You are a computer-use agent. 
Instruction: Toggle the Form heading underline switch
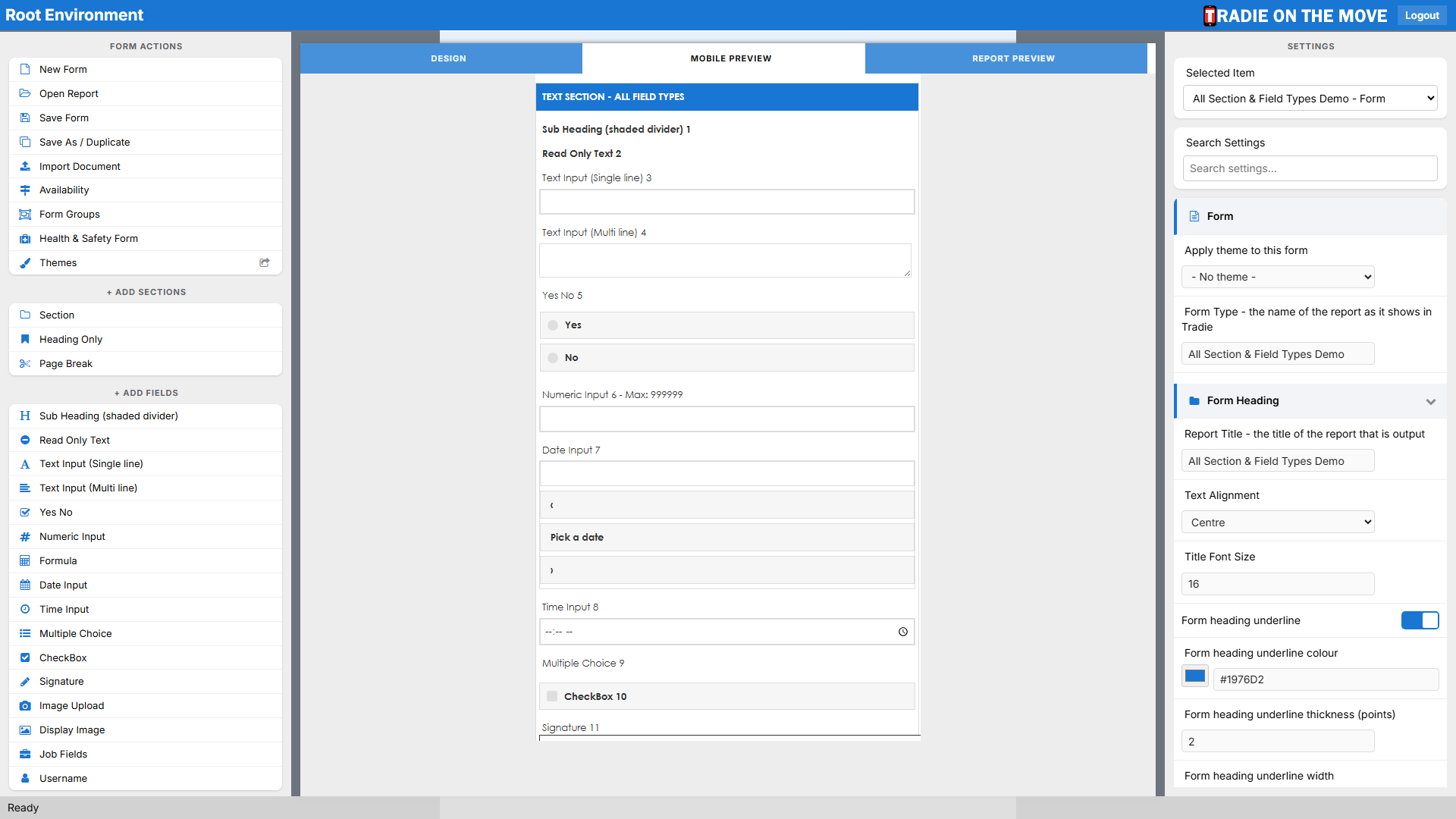click(1420, 620)
